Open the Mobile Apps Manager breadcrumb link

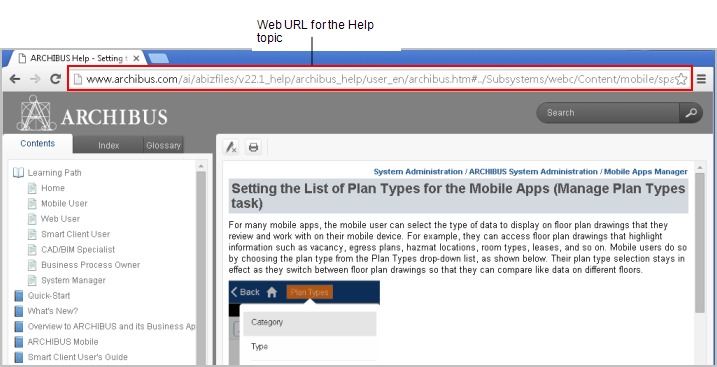click(646, 172)
